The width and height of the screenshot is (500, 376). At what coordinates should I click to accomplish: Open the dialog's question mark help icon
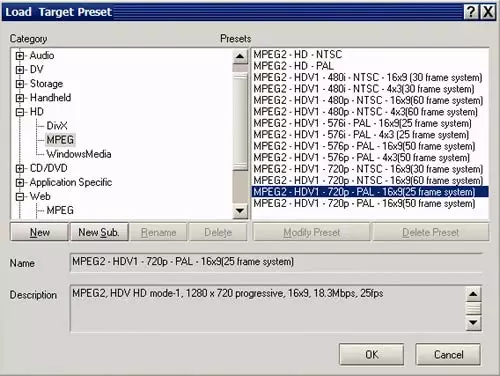(x=471, y=12)
